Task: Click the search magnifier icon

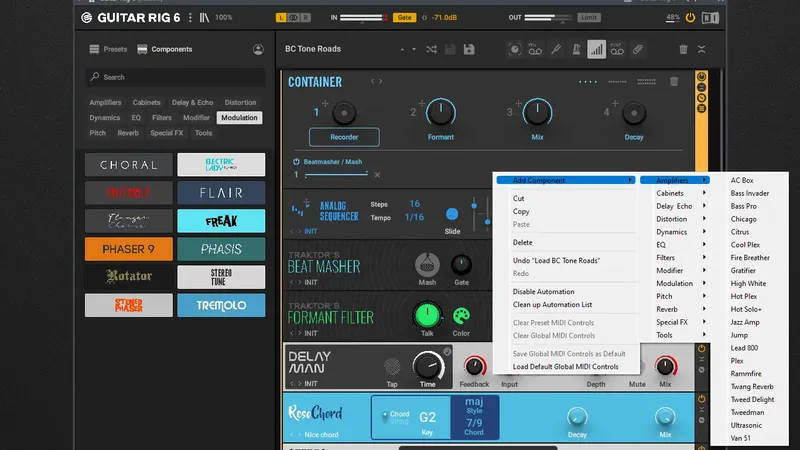Action: 95,77
